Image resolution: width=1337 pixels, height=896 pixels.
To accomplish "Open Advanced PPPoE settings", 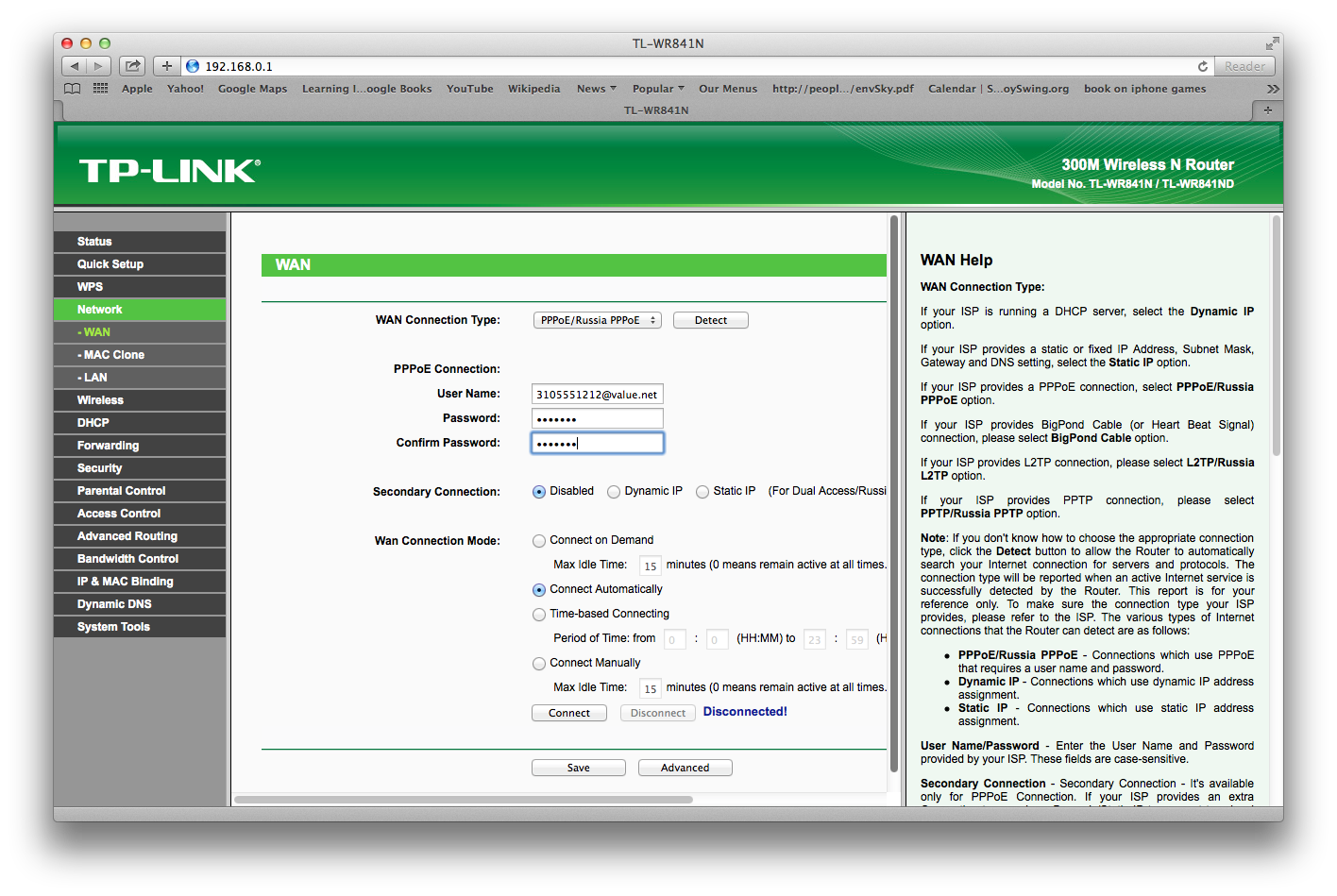I will point(685,768).
